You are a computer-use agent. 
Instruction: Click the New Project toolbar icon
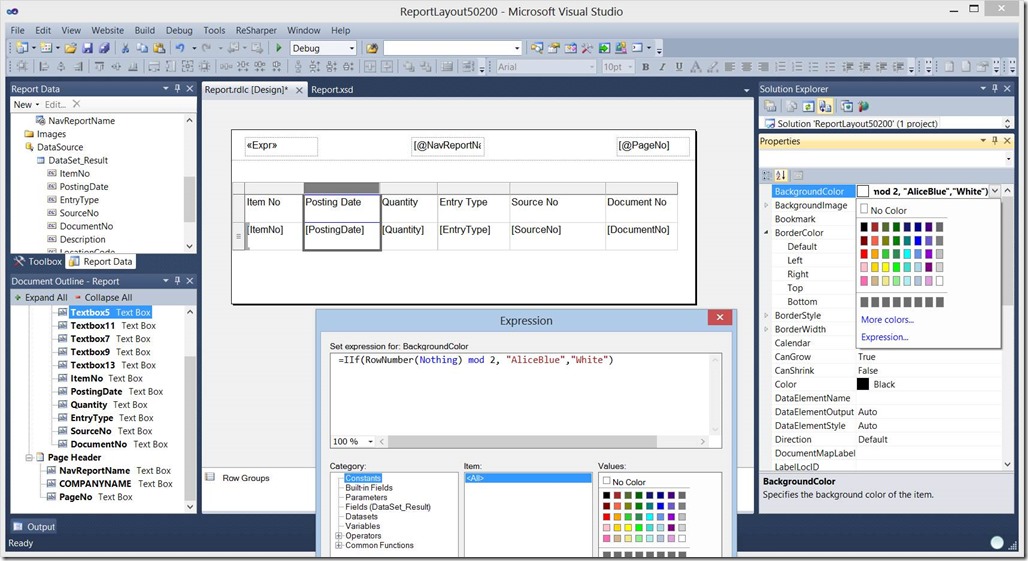click(22, 48)
